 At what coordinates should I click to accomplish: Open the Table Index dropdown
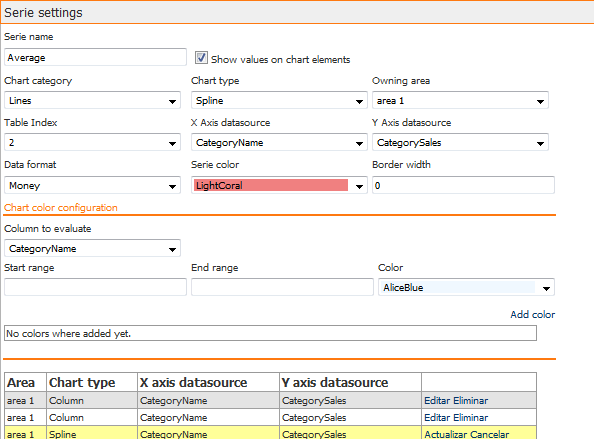click(x=92, y=143)
